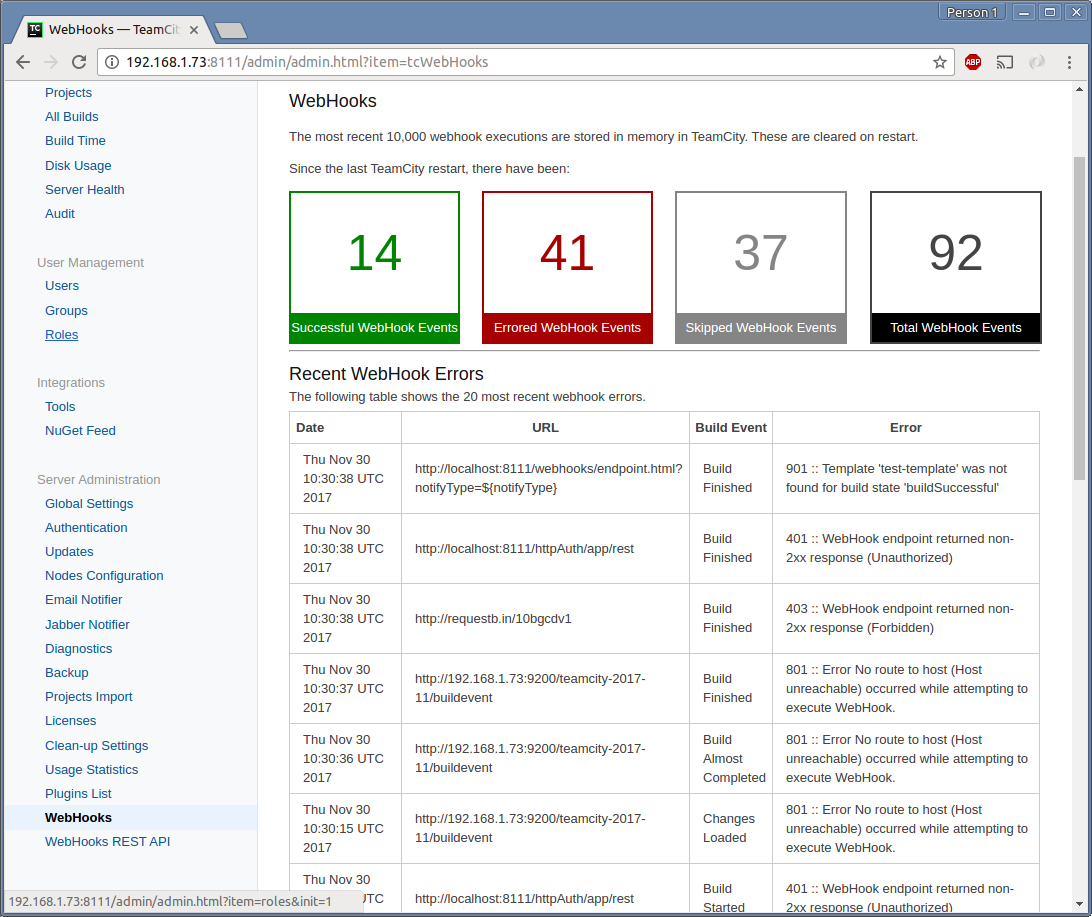The width and height of the screenshot is (1092, 917).
Task: Open Tools under Integrations
Action: click(x=60, y=407)
